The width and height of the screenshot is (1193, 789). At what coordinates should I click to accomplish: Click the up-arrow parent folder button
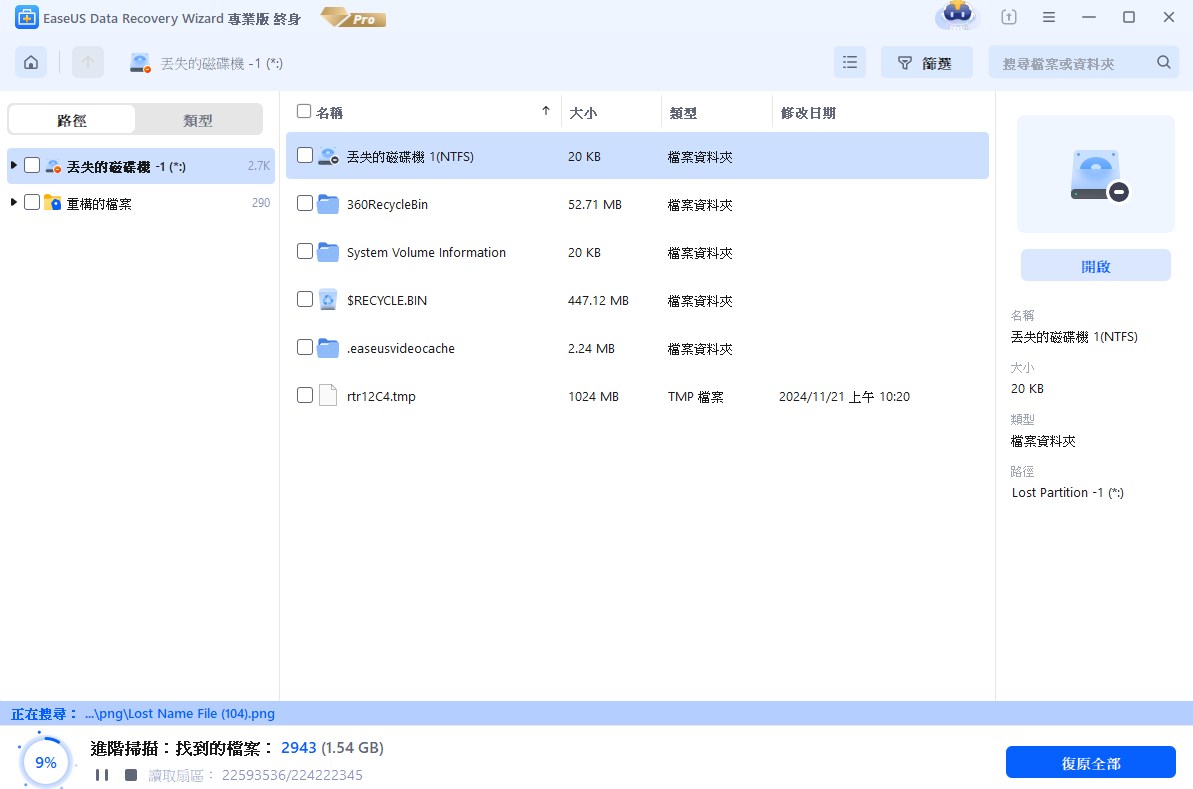click(x=88, y=62)
